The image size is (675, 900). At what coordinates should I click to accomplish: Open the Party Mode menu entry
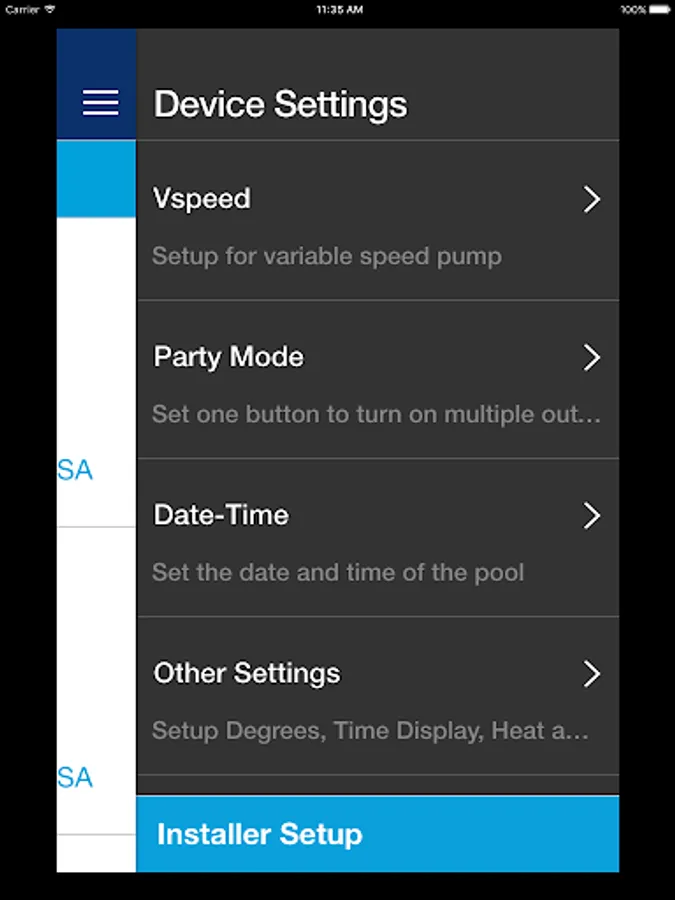228,357
